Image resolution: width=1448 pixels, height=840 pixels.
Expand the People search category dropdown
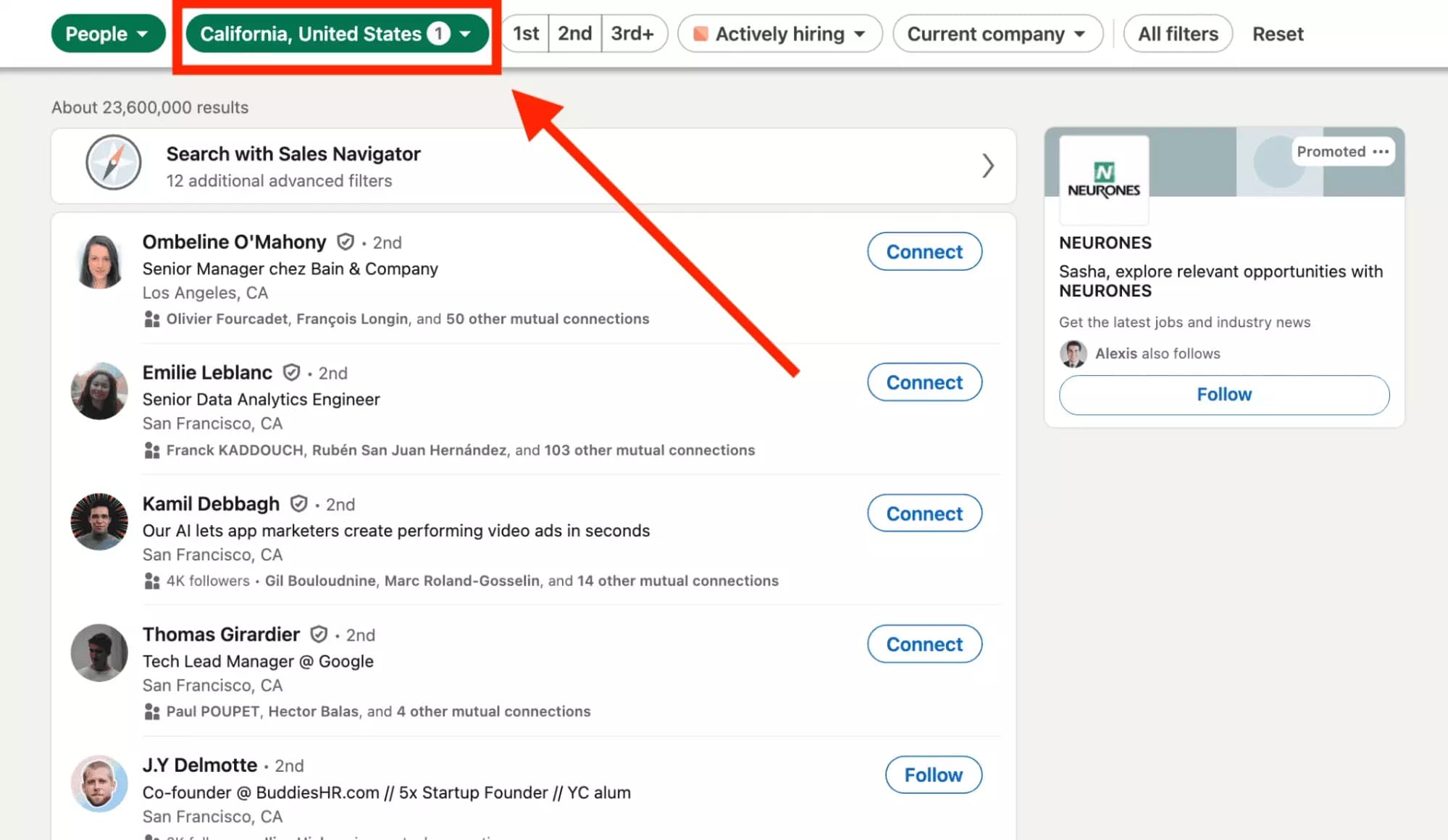(x=108, y=33)
